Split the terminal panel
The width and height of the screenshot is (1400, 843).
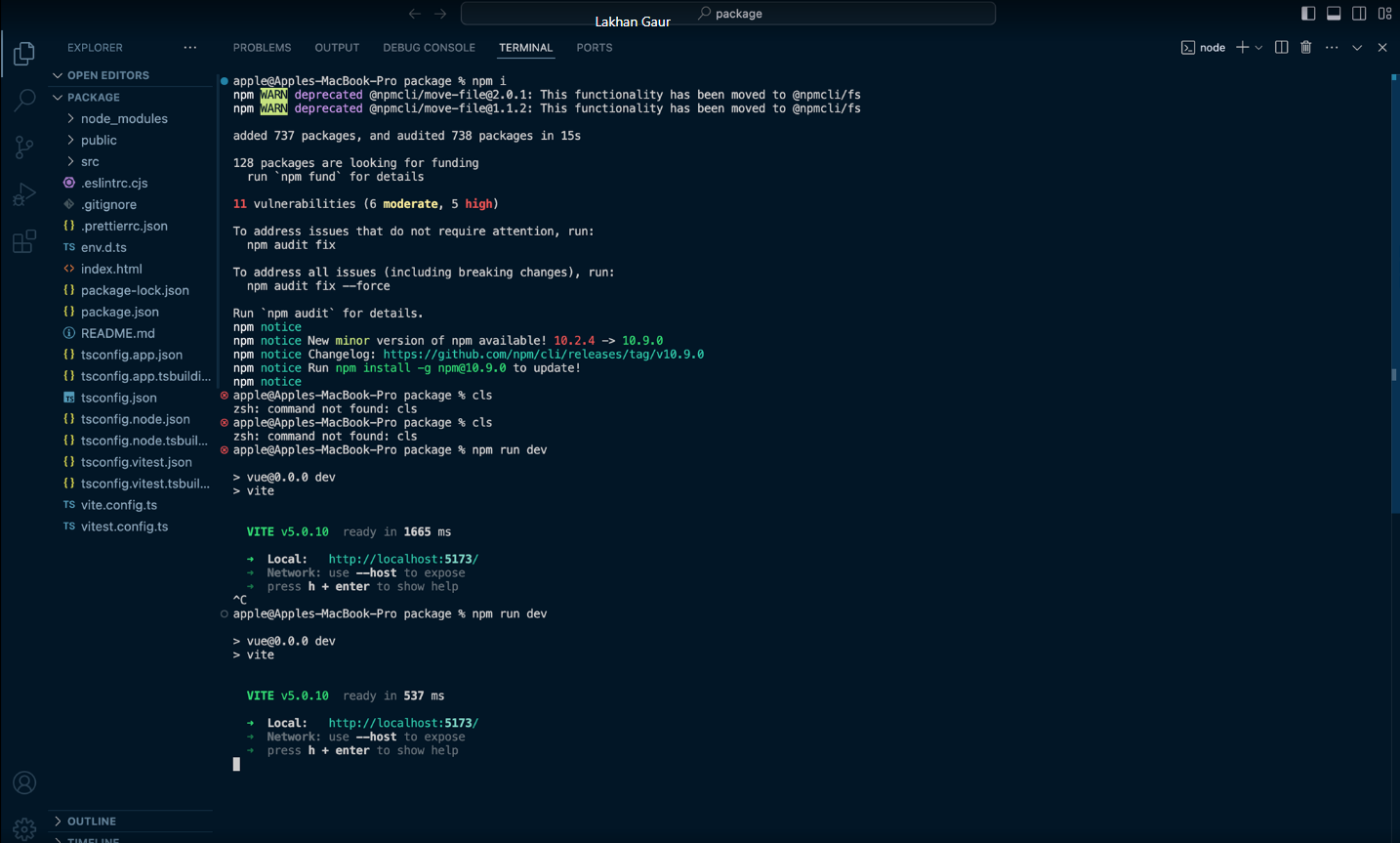[x=1281, y=47]
